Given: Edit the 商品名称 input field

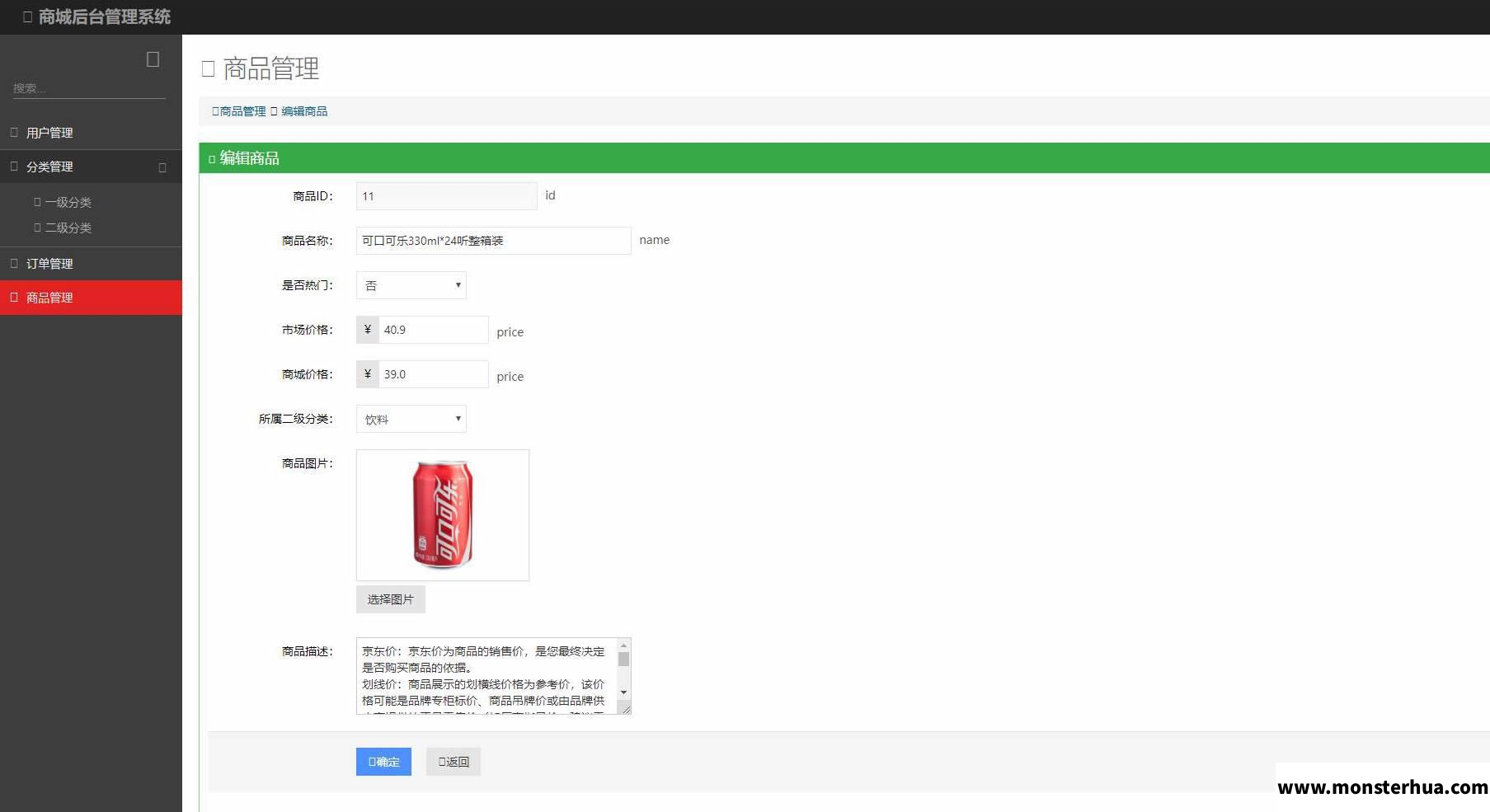Looking at the screenshot, I should tap(493, 241).
